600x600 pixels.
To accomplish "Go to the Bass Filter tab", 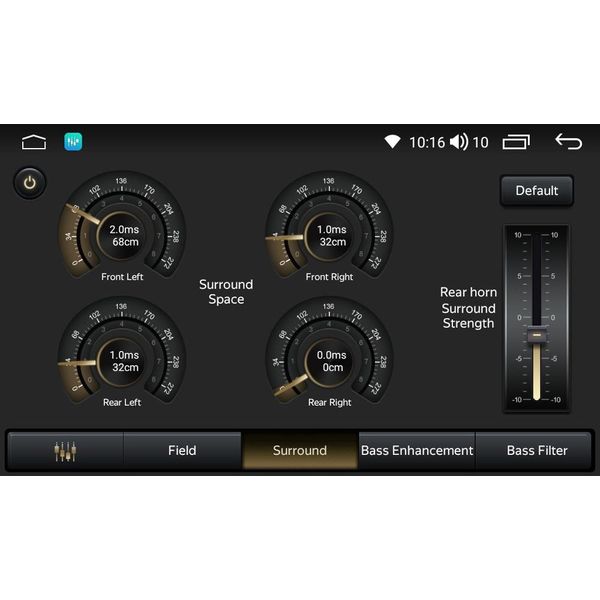I will click(536, 451).
